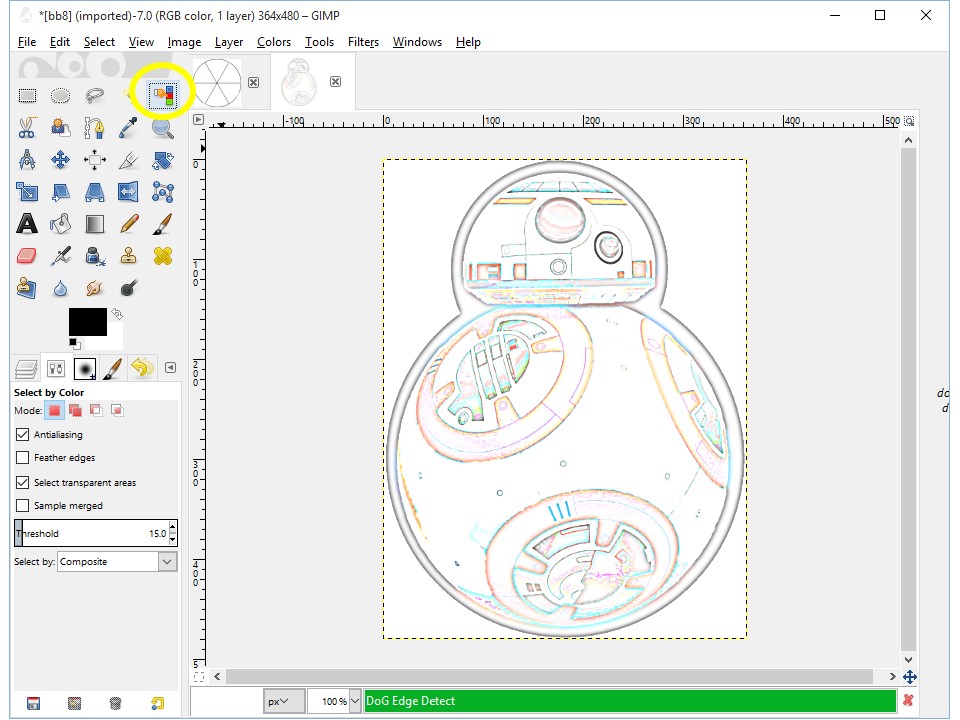Set mode to replace current selection
This screenshot has width=960, height=720.
click(54, 410)
